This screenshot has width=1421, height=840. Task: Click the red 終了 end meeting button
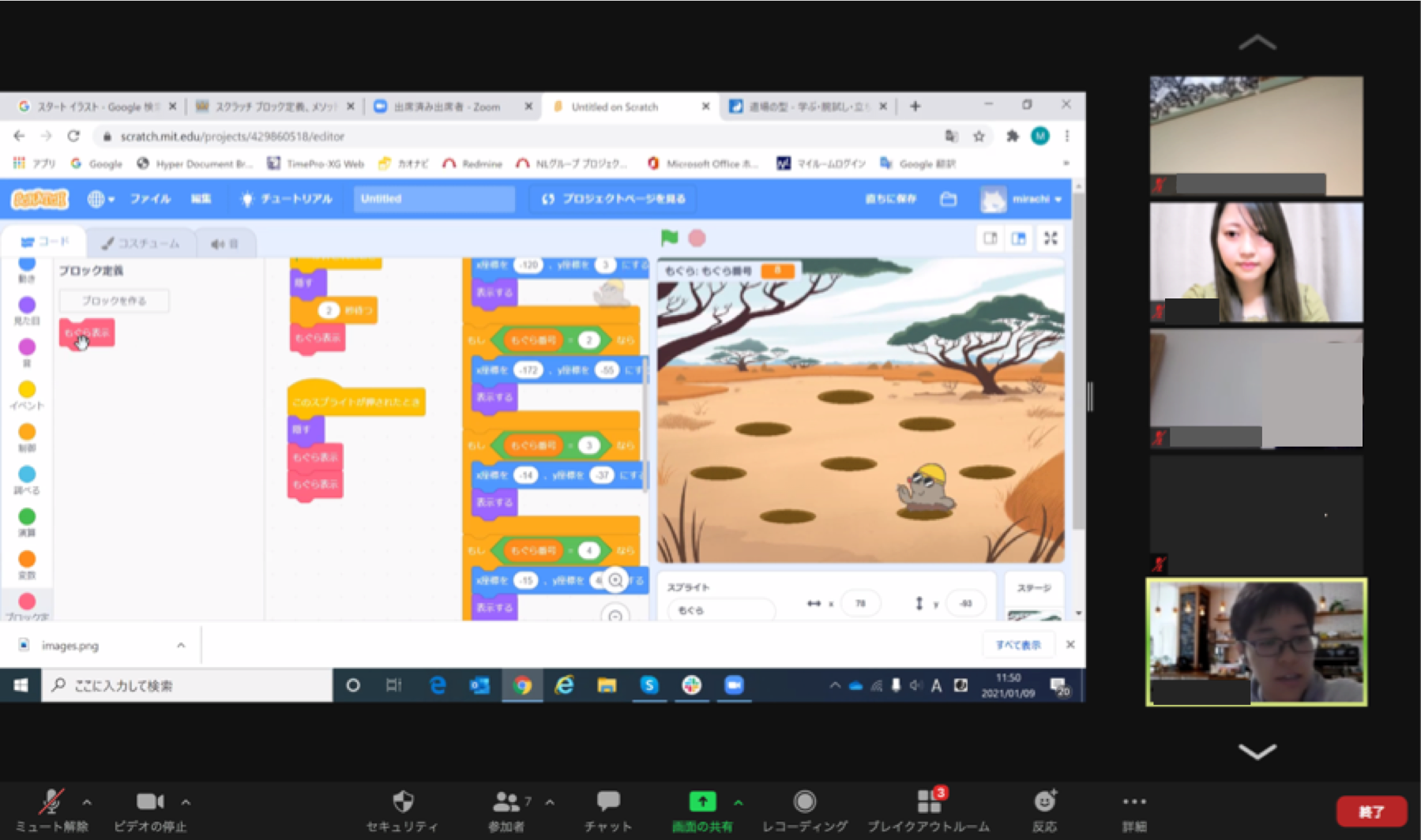tap(1371, 811)
